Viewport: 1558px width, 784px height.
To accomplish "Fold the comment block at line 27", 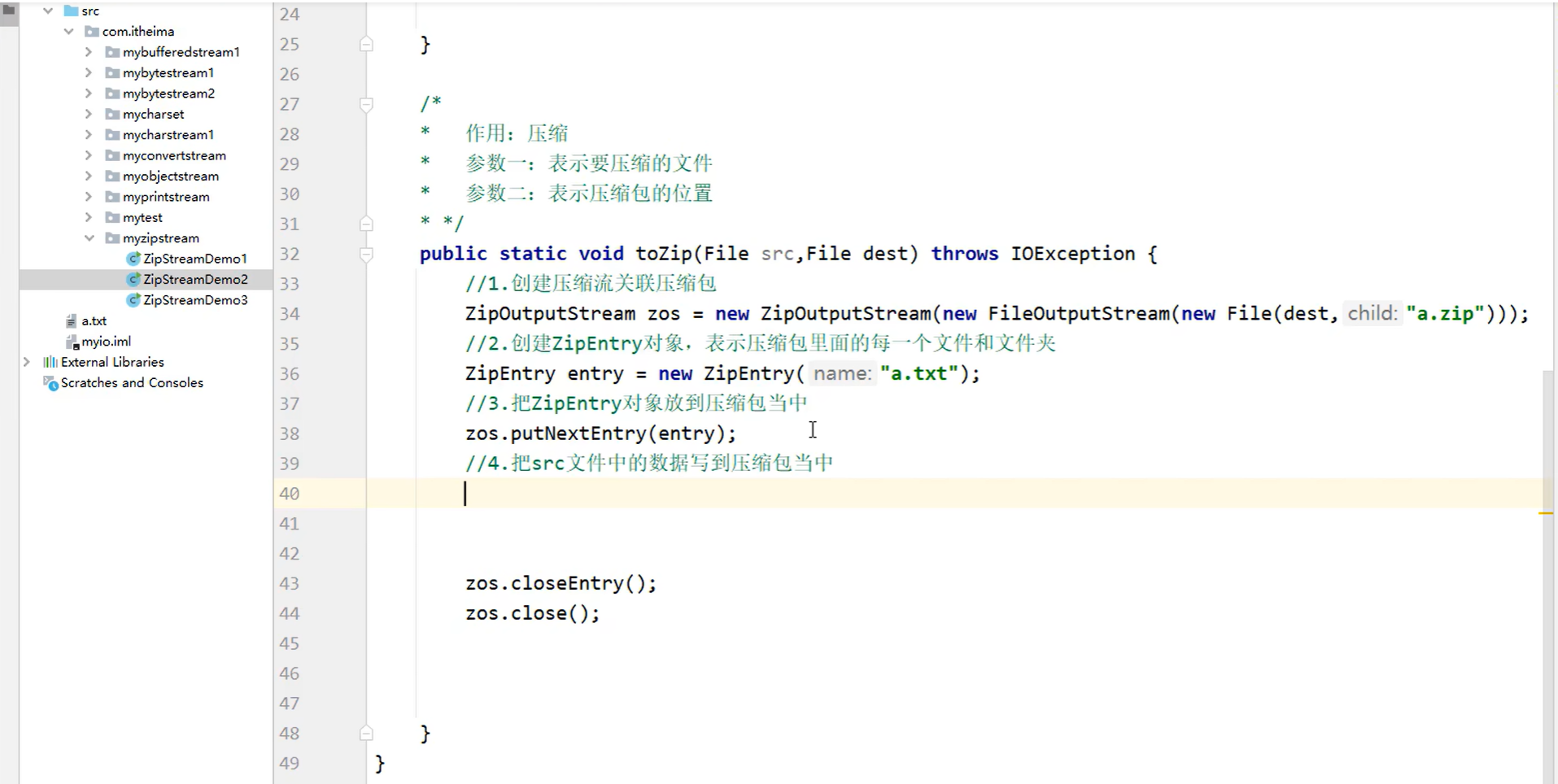I will click(x=365, y=104).
